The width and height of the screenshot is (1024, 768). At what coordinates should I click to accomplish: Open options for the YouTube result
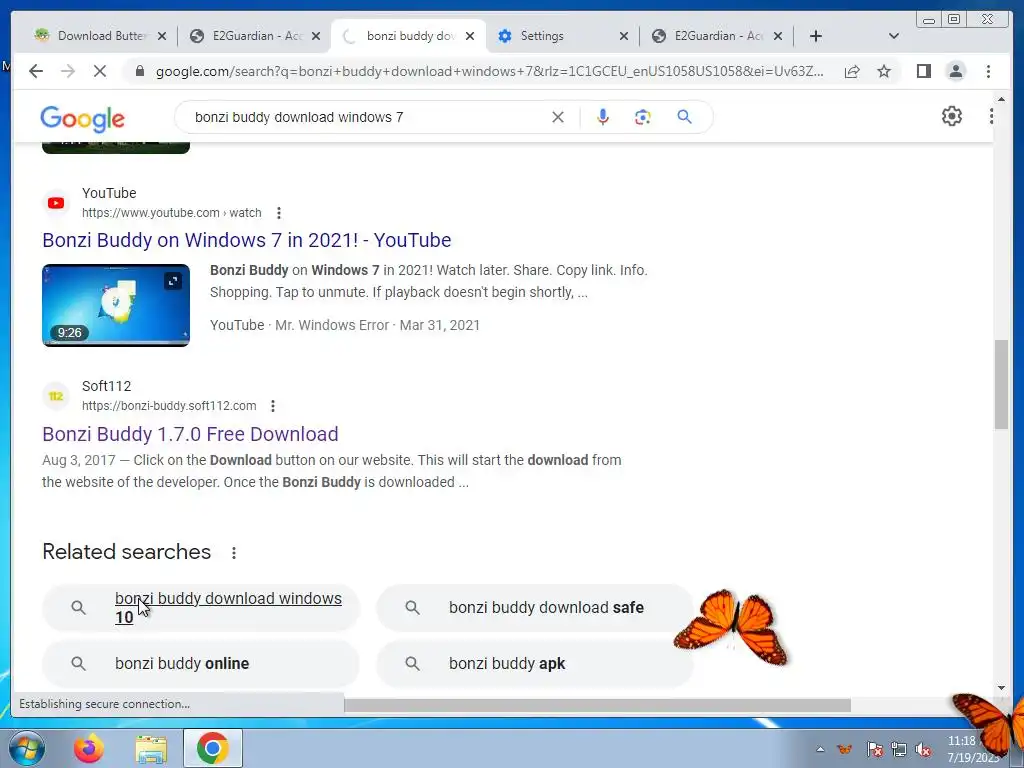[279, 213]
